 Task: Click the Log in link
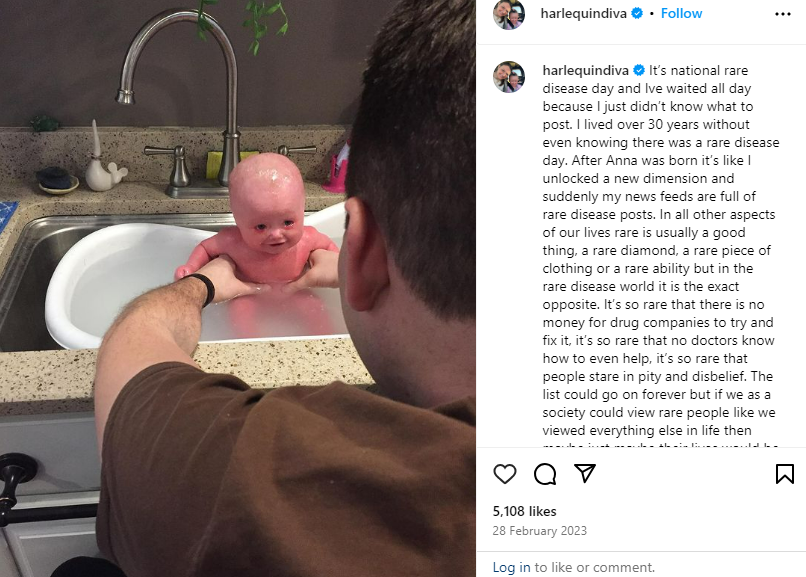511,567
